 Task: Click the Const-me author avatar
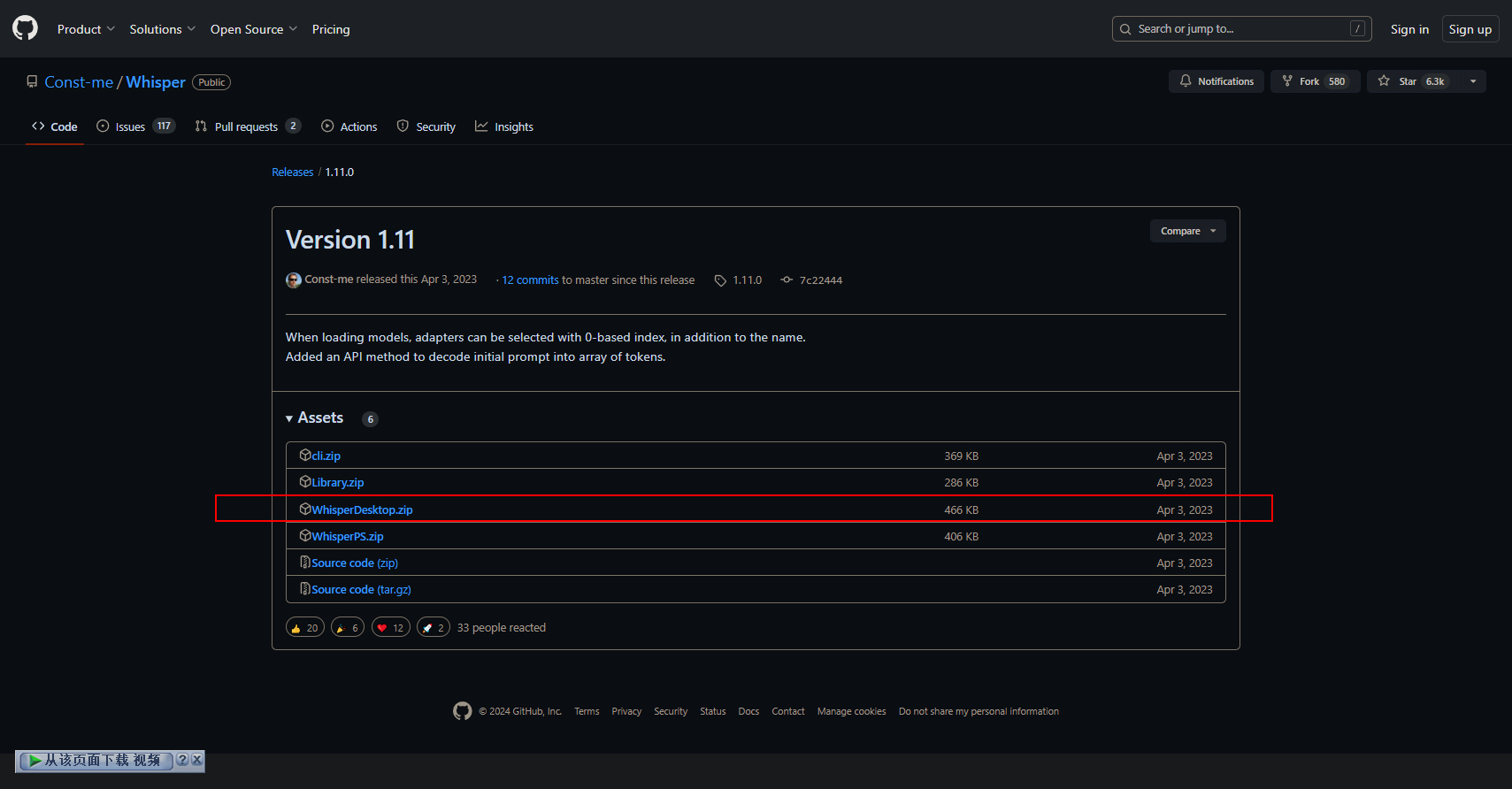[294, 280]
